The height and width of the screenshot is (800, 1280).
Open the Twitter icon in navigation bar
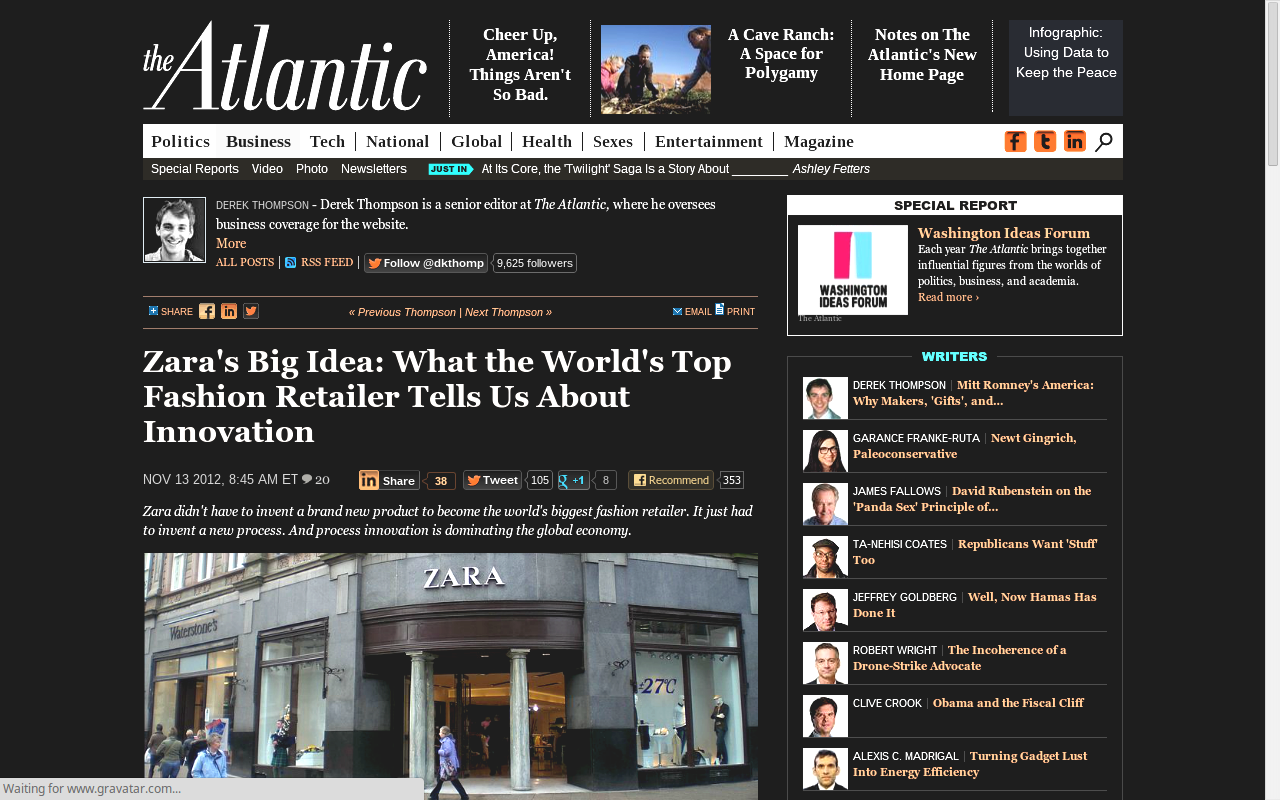(x=1045, y=141)
